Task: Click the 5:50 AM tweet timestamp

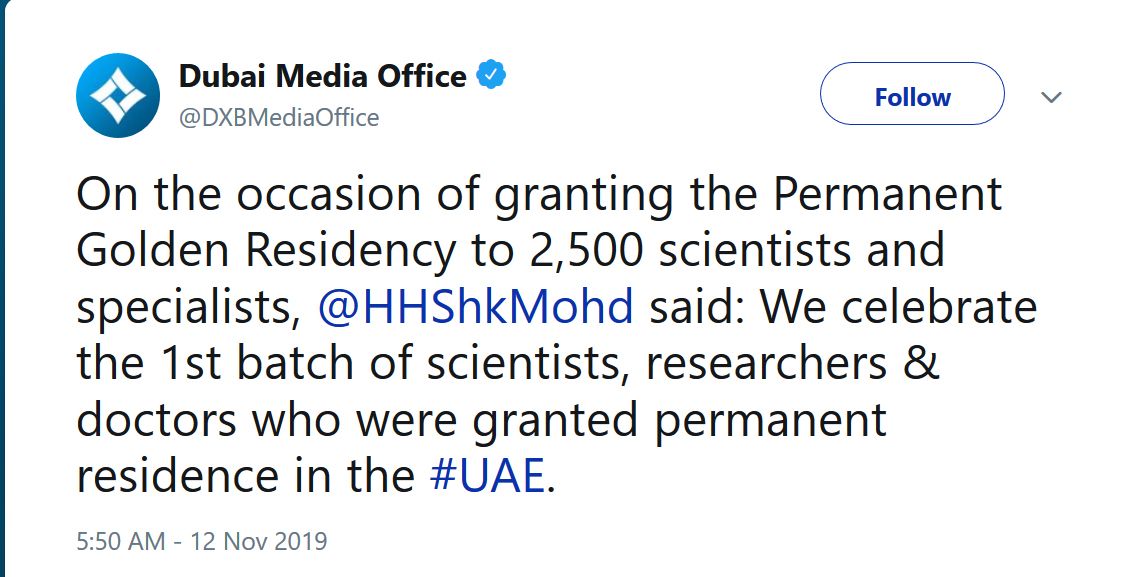Action: pos(120,542)
